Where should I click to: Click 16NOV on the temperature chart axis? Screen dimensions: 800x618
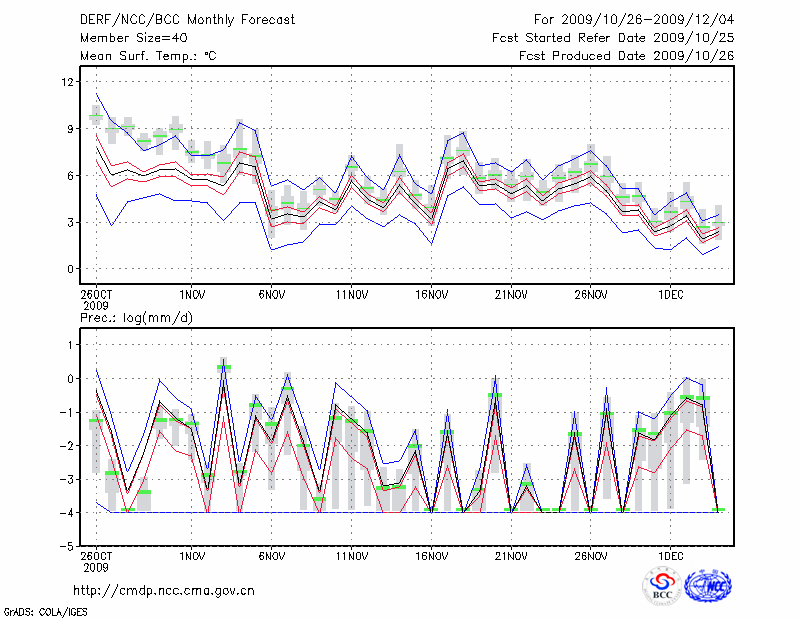pyautogui.click(x=431, y=295)
